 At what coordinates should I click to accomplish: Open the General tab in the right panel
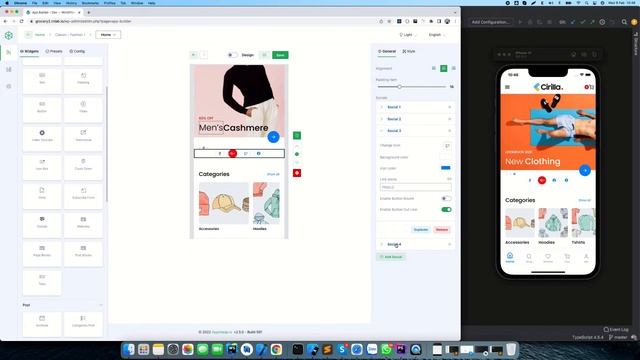tap(387, 51)
